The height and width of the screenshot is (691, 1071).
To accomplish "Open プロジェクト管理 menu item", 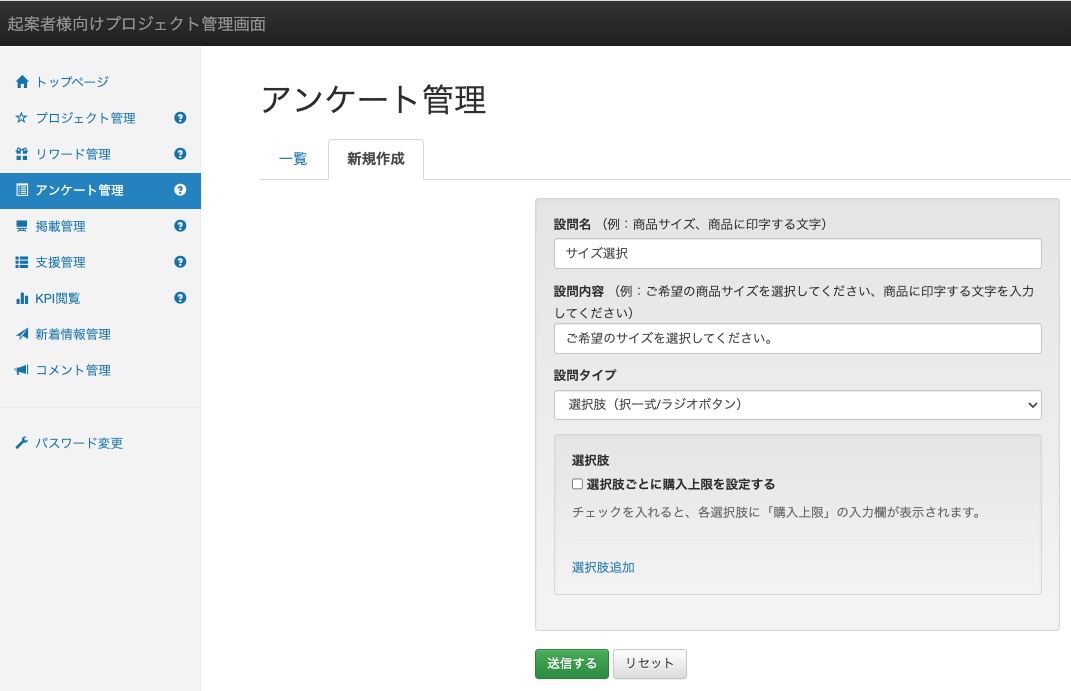I will click(85, 118).
